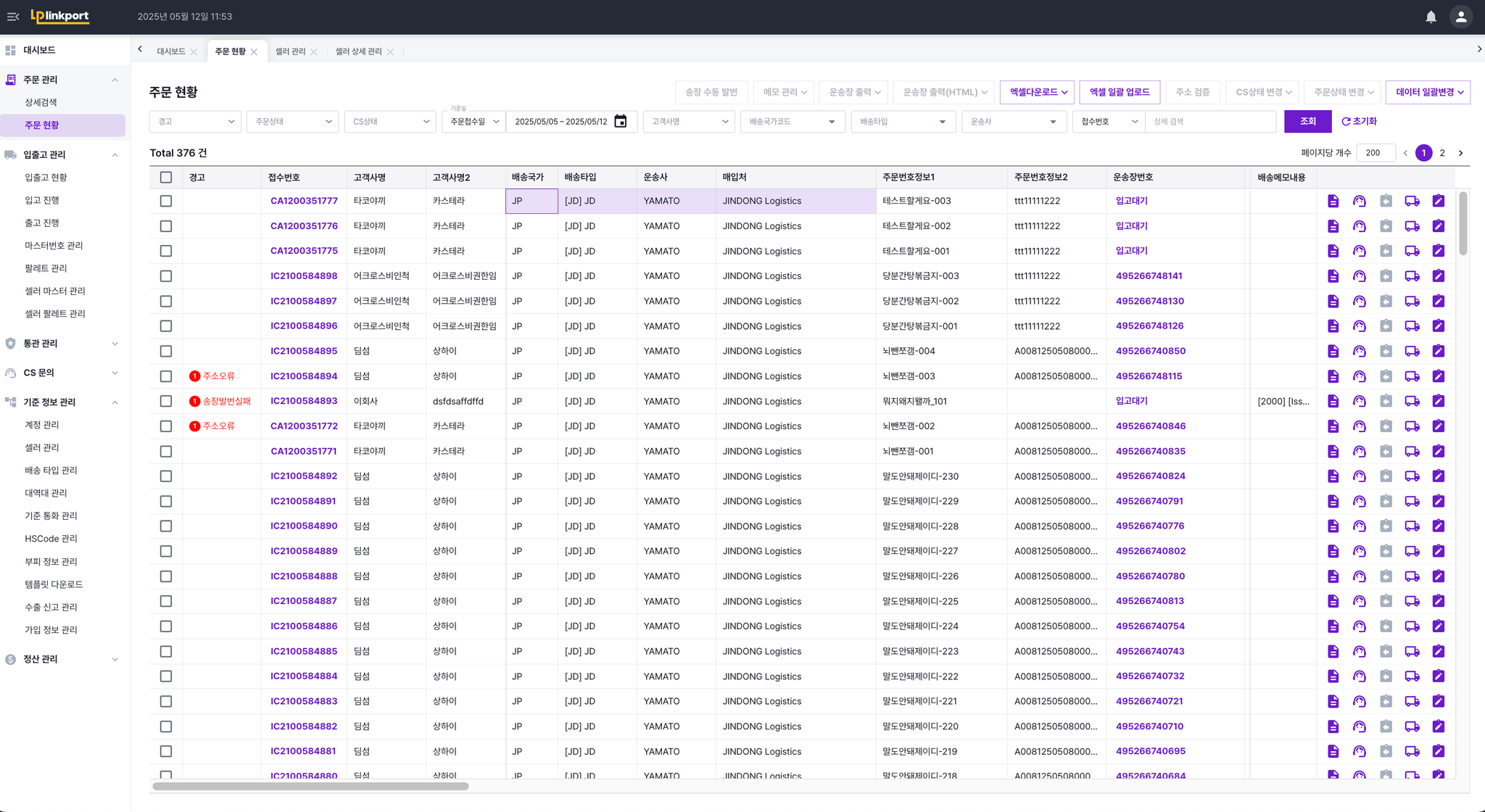Open the 주문상태 filter dropdown
Image resolution: width=1485 pixels, height=812 pixels.
point(292,121)
